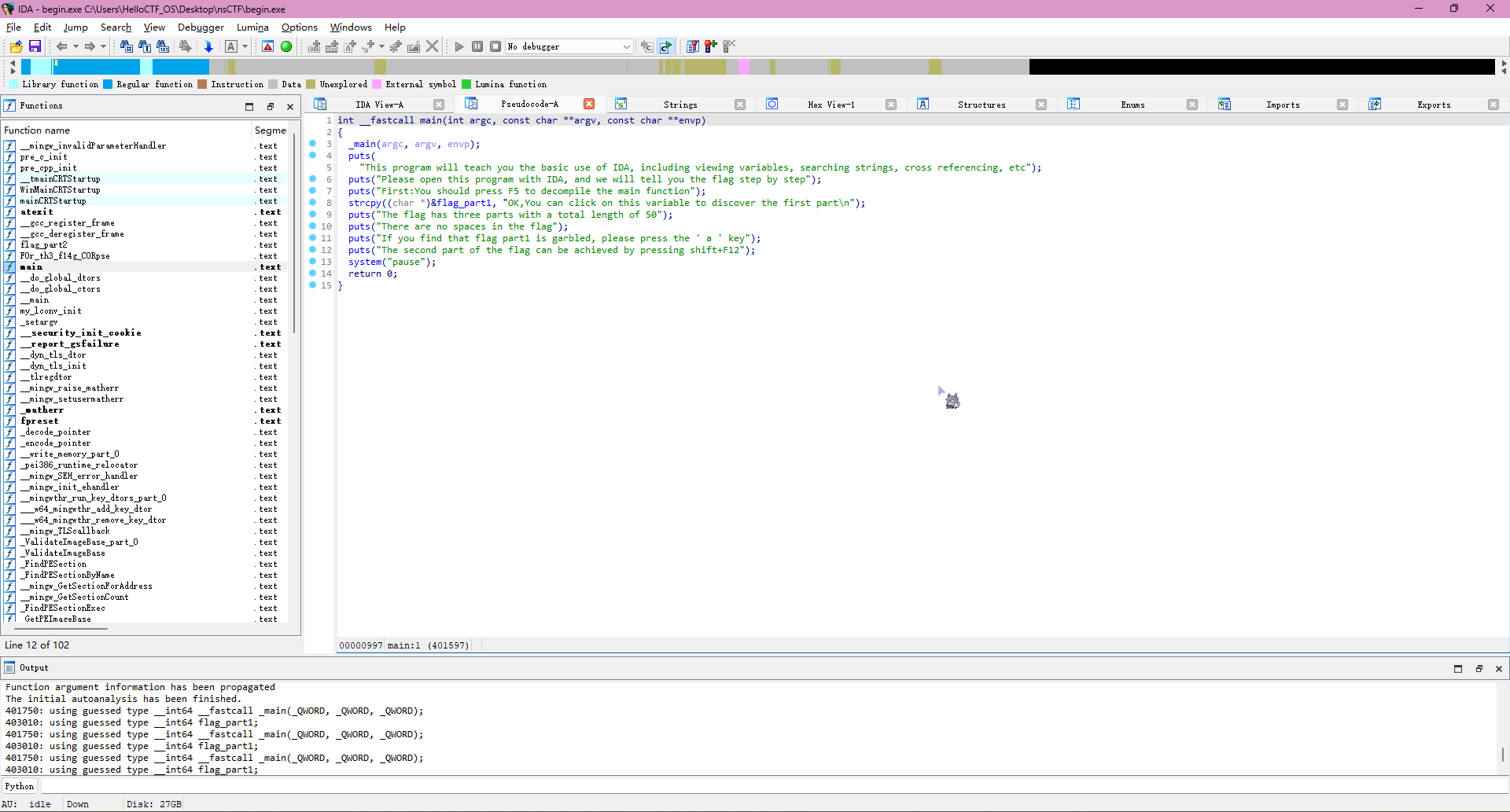Click the gray X delete toolbar icon
The width and height of the screenshot is (1510, 812).
(x=432, y=46)
